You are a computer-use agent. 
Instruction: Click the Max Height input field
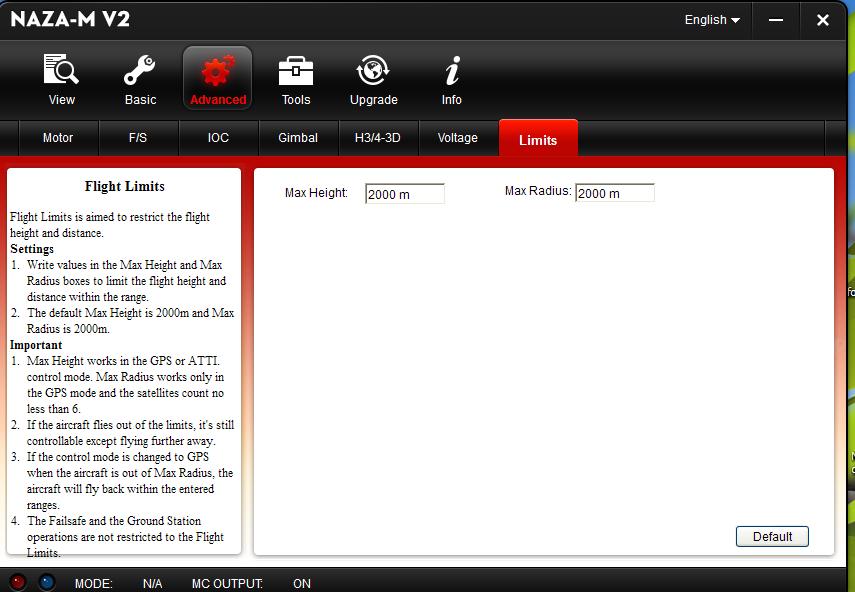click(404, 194)
